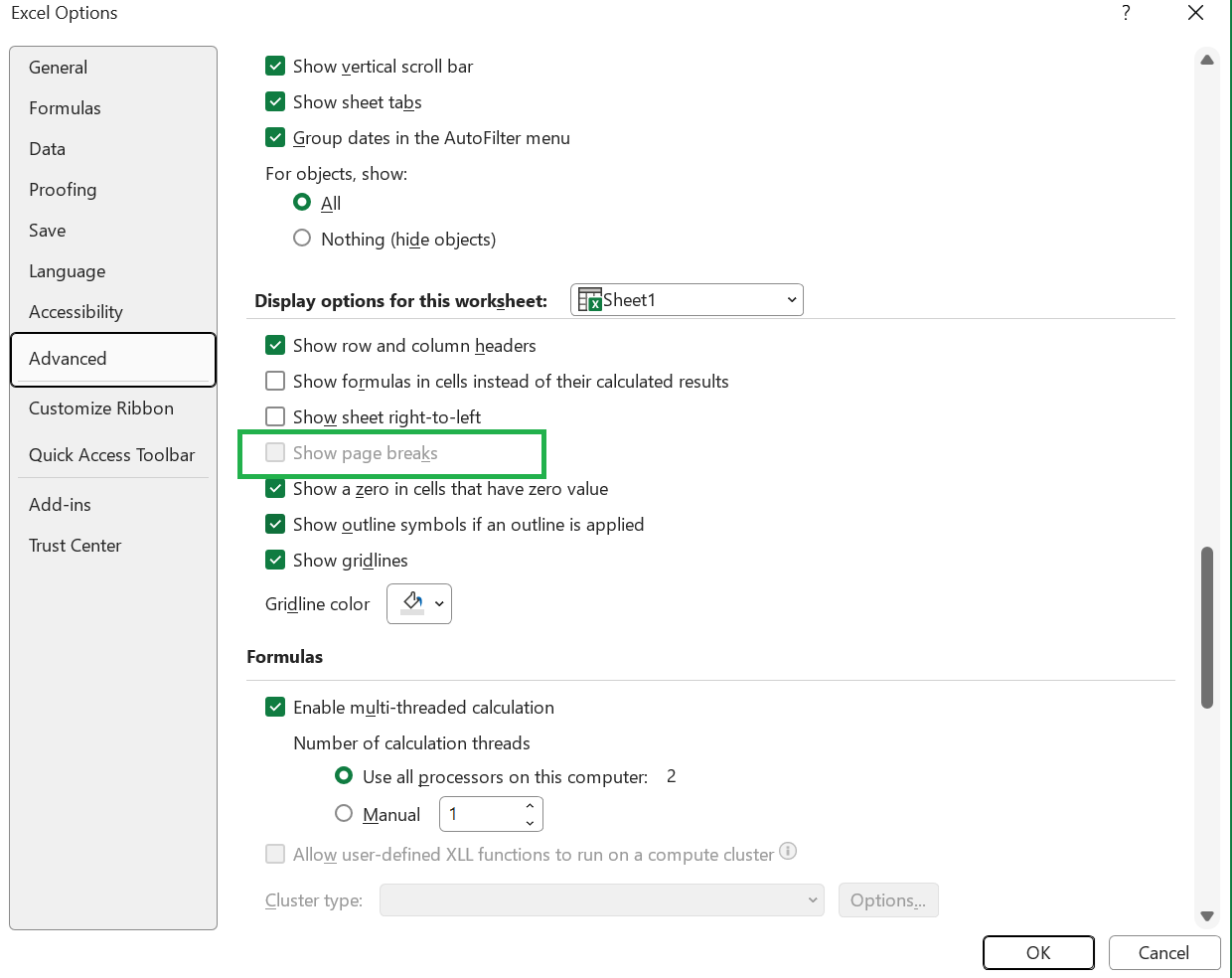Close the Excel Options dialog
Screen dimensions: 1232x978
click(1196, 13)
